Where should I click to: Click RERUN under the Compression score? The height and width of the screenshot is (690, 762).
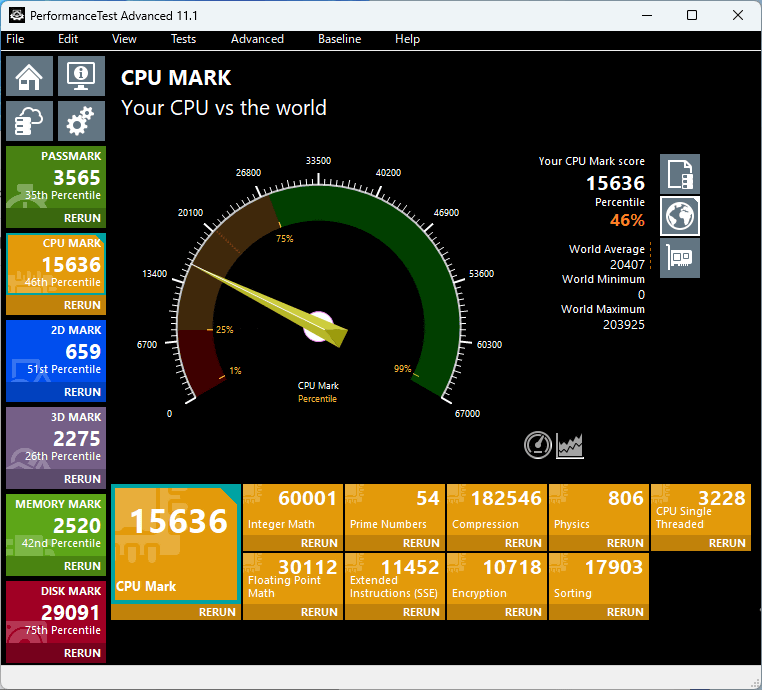click(523, 543)
